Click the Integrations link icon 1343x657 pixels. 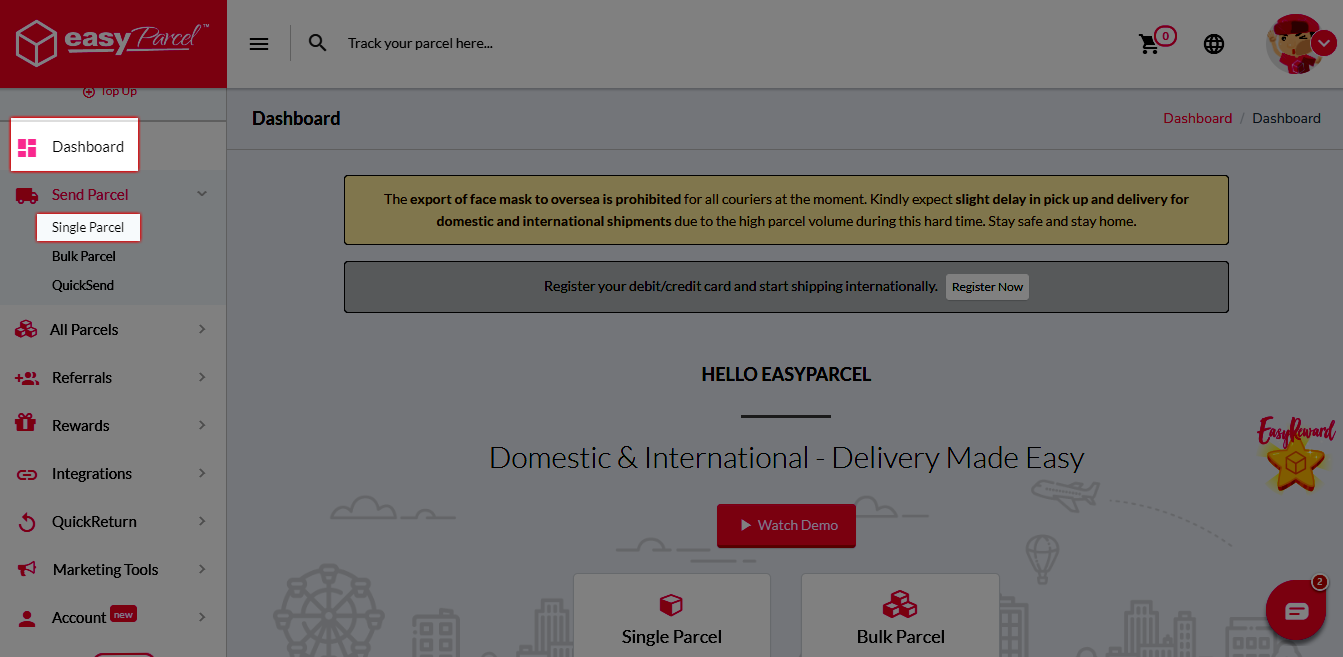pyautogui.click(x=27, y=474)
